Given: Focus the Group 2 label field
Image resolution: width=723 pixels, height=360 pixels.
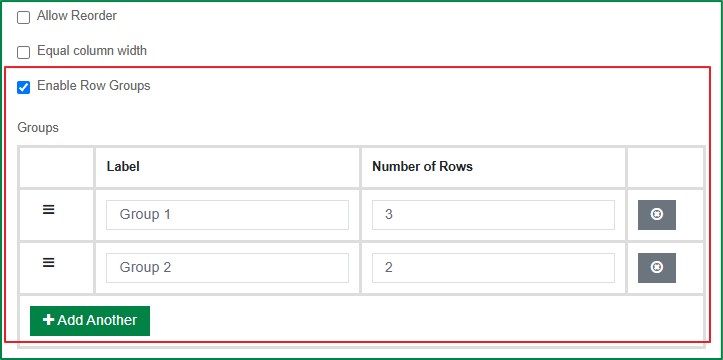Looking at the screenshot, I should coord(227,268).
